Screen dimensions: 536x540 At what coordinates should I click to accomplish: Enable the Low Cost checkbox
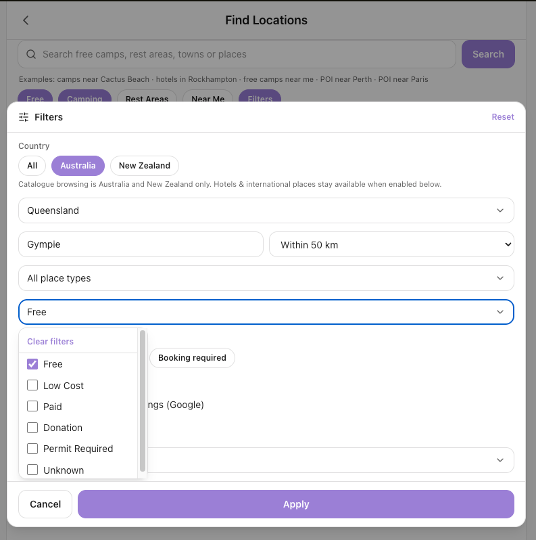click(x=32, y=385)
